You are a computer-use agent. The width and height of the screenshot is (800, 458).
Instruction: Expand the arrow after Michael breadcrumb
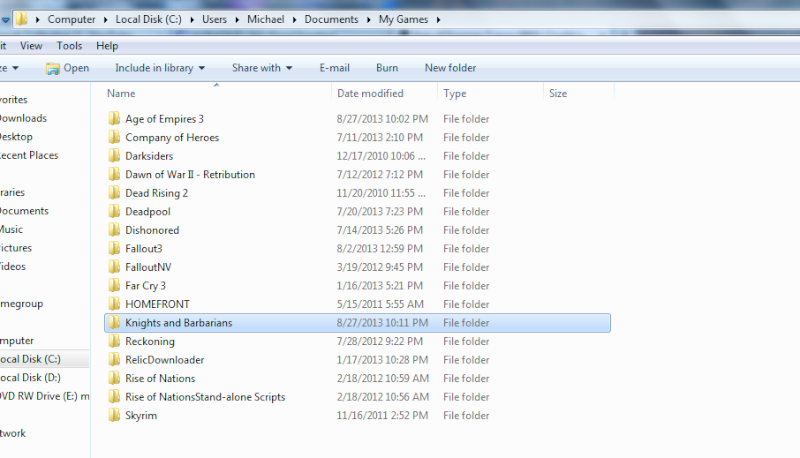click(x=294, y=19)
